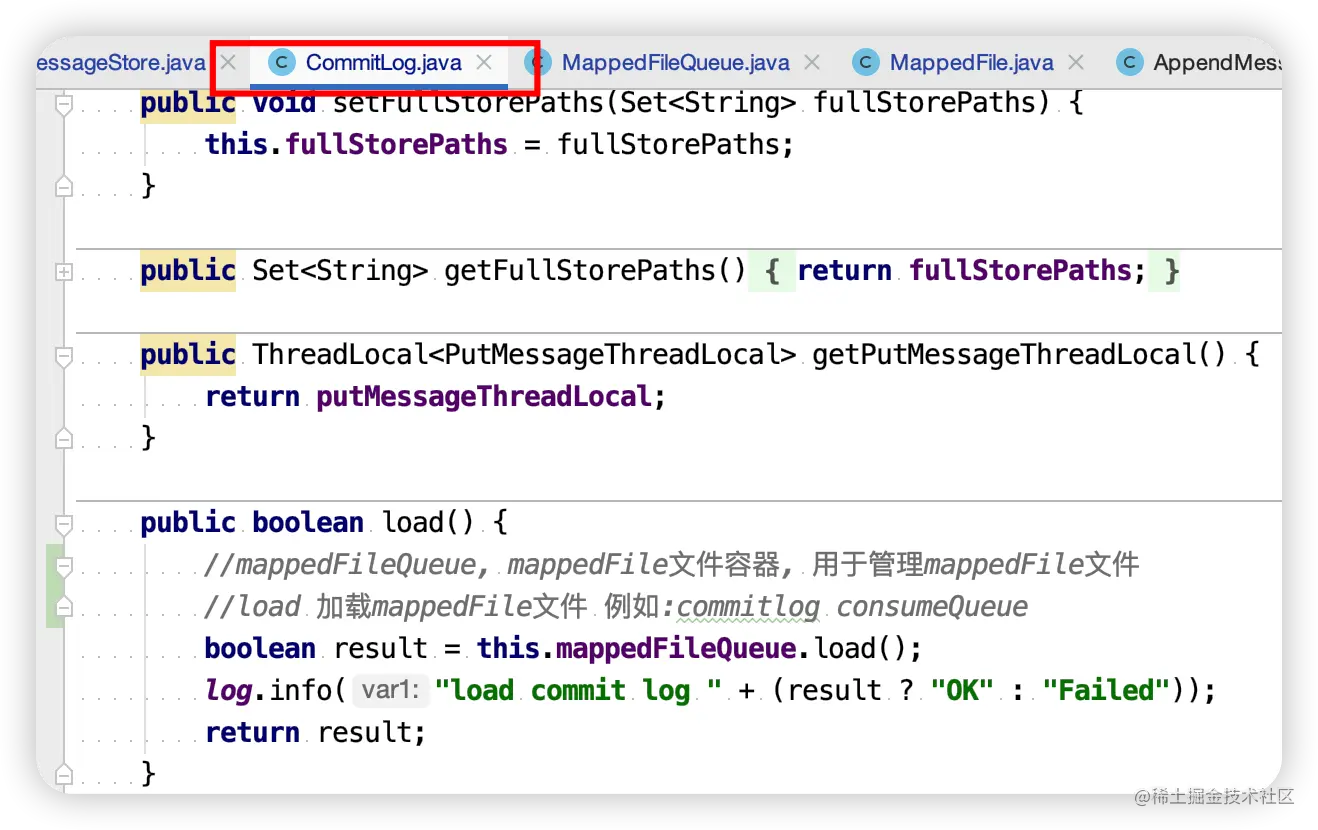Click the getPutMessageThreadLocal() method name
1318x830 pixels.
point(1019,354)
